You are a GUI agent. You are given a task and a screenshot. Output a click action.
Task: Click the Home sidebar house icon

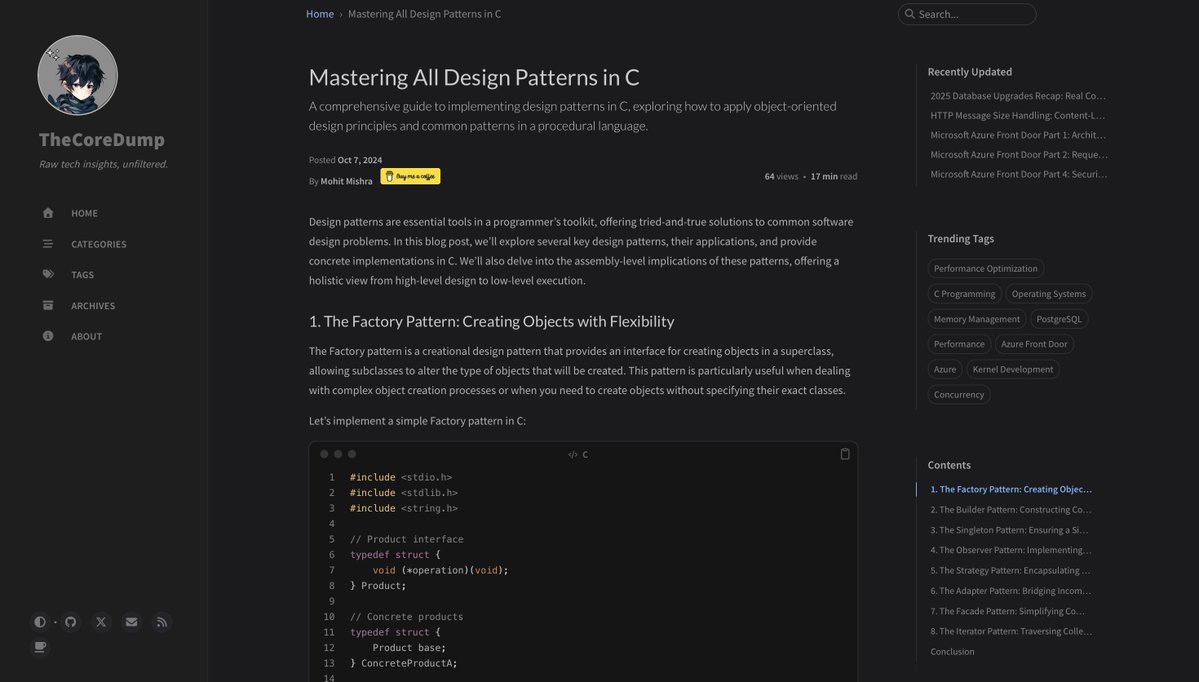coord(48,213)
